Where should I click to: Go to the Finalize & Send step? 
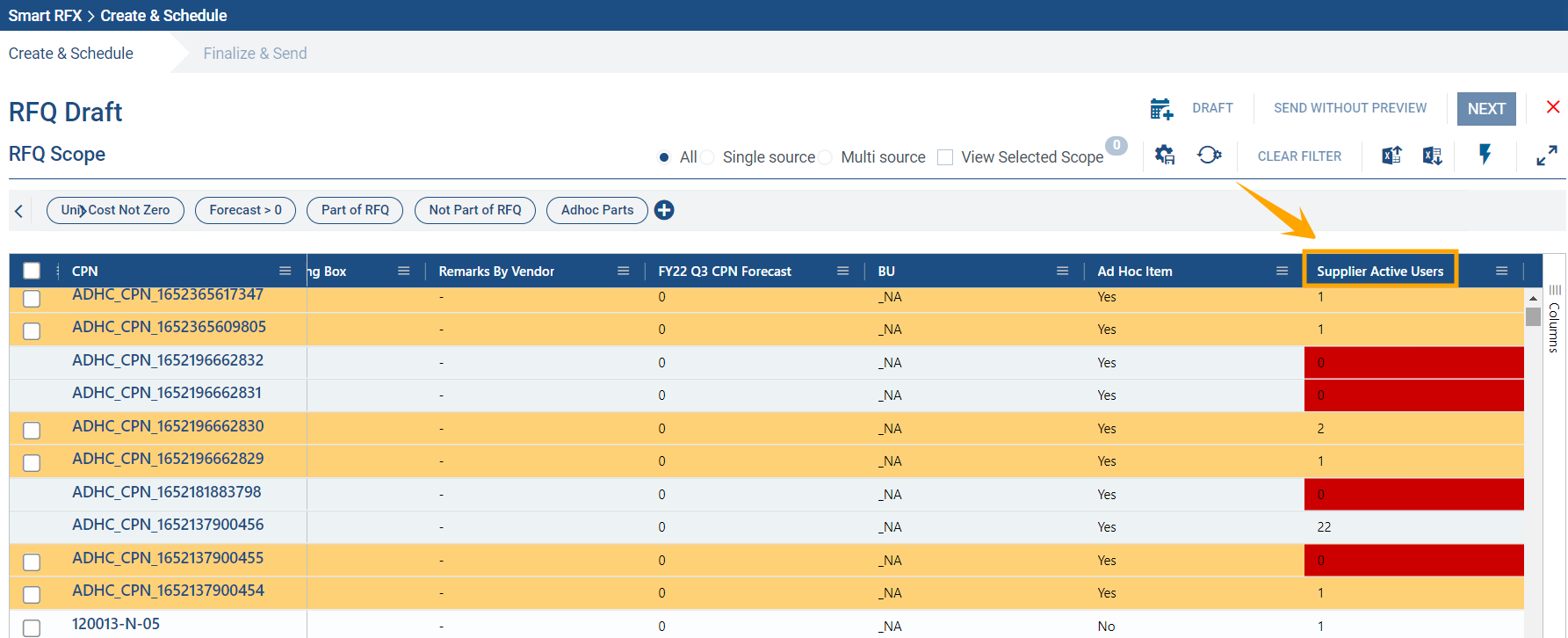[255, 54]
